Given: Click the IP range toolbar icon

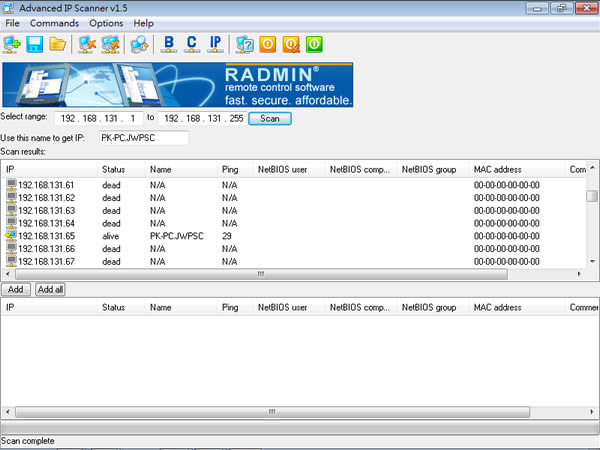Looking at the screenshot, I should (215, 44).
